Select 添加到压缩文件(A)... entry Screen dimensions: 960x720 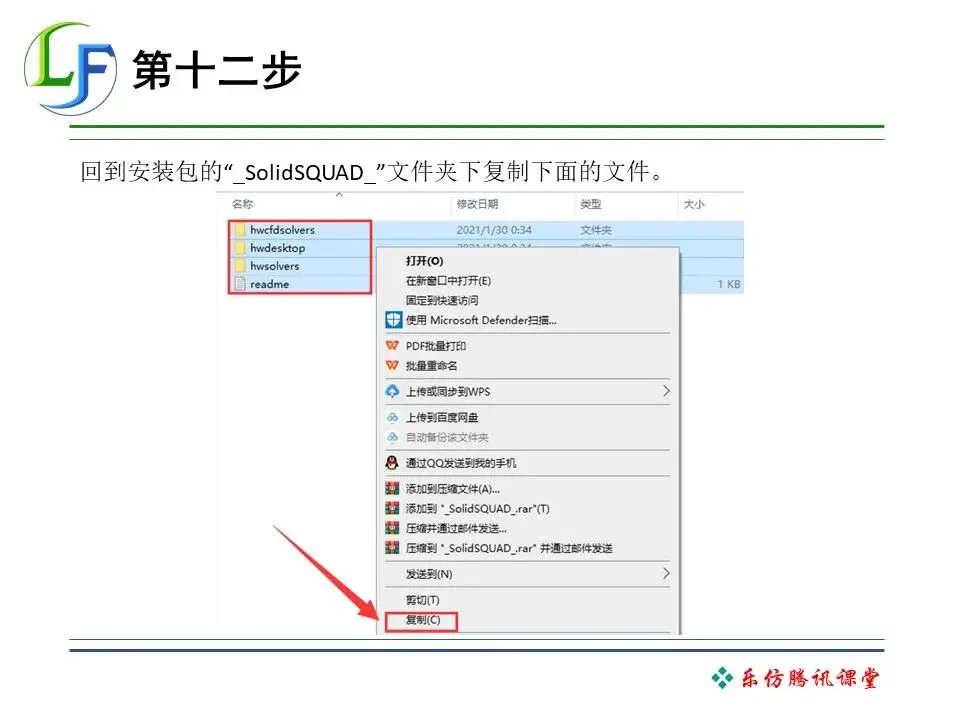453,489
